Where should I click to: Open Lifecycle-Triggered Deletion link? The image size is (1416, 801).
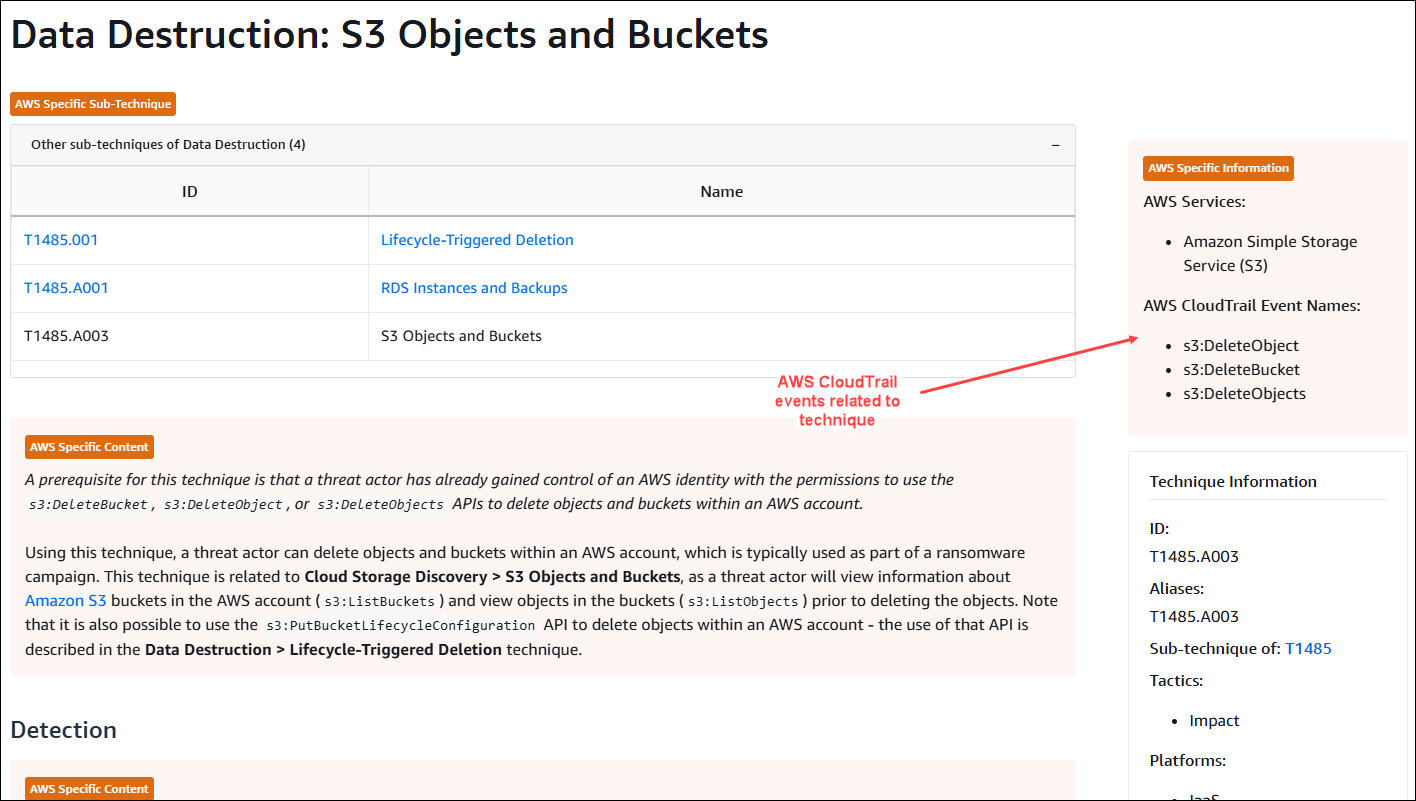tap(477, 240)
